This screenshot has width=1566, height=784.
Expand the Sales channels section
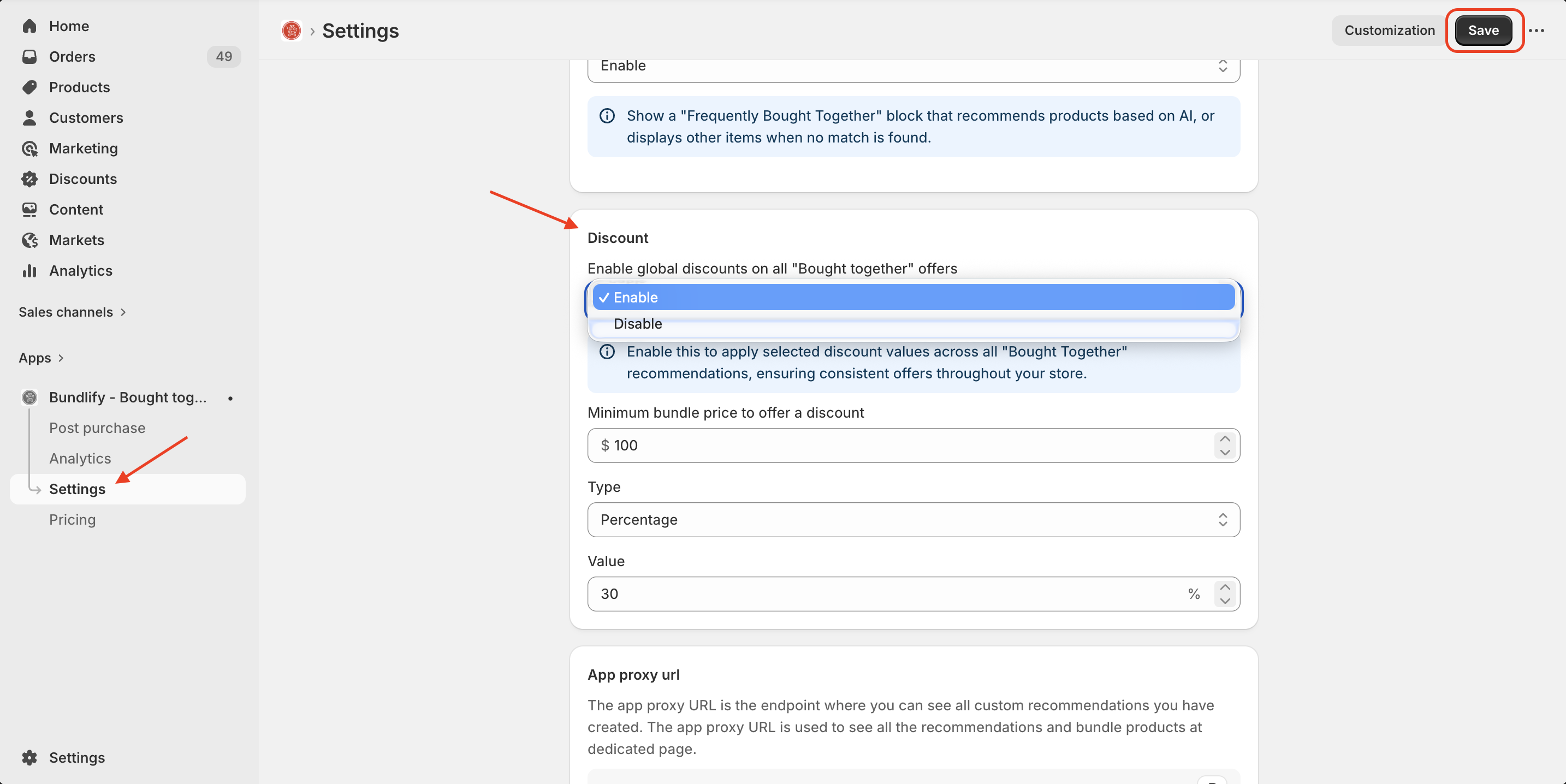click(72, 312)
